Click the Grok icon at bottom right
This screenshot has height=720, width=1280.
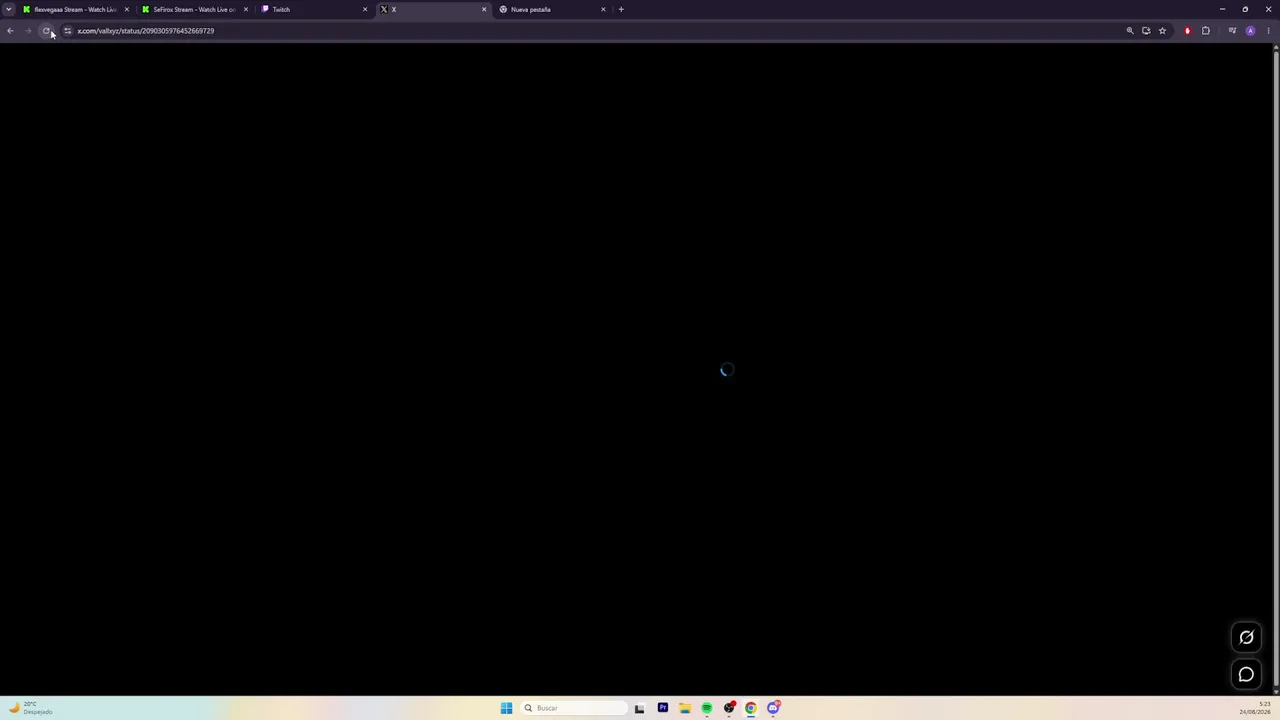click(x=1246, y=638)
